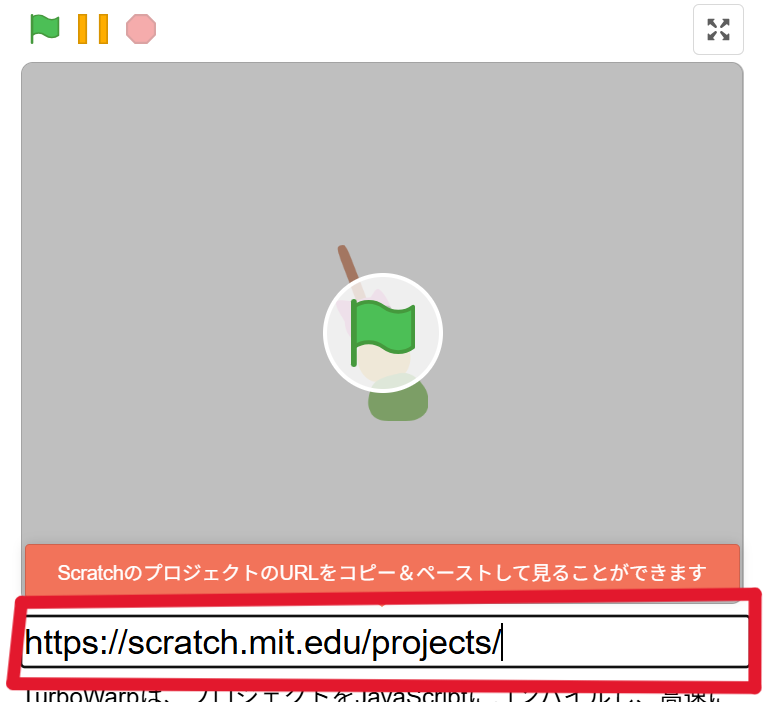
Task: Click the white ring around the center flag
Action: tap(382, 279)
